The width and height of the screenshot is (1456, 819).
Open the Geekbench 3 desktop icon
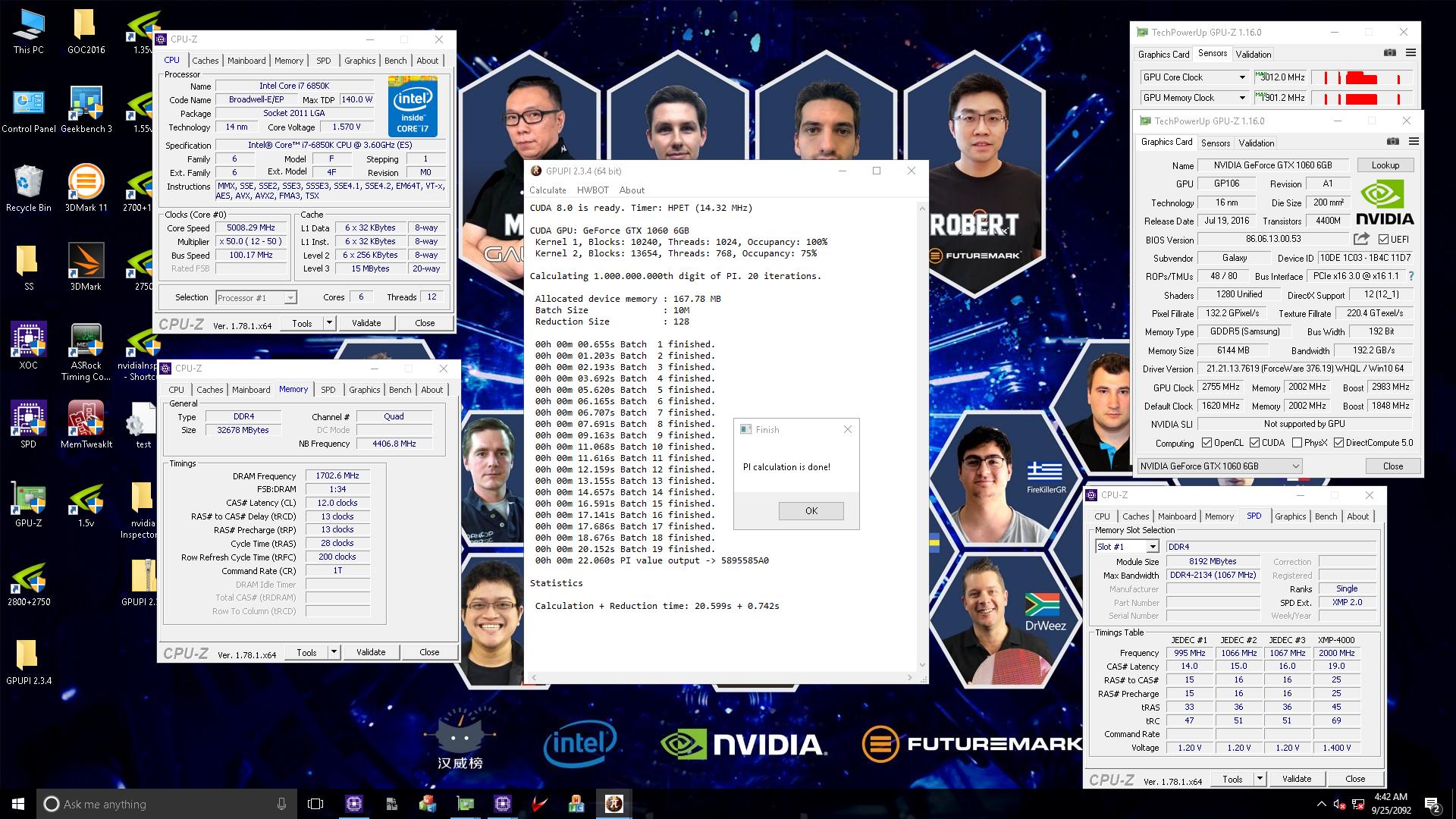86,110
